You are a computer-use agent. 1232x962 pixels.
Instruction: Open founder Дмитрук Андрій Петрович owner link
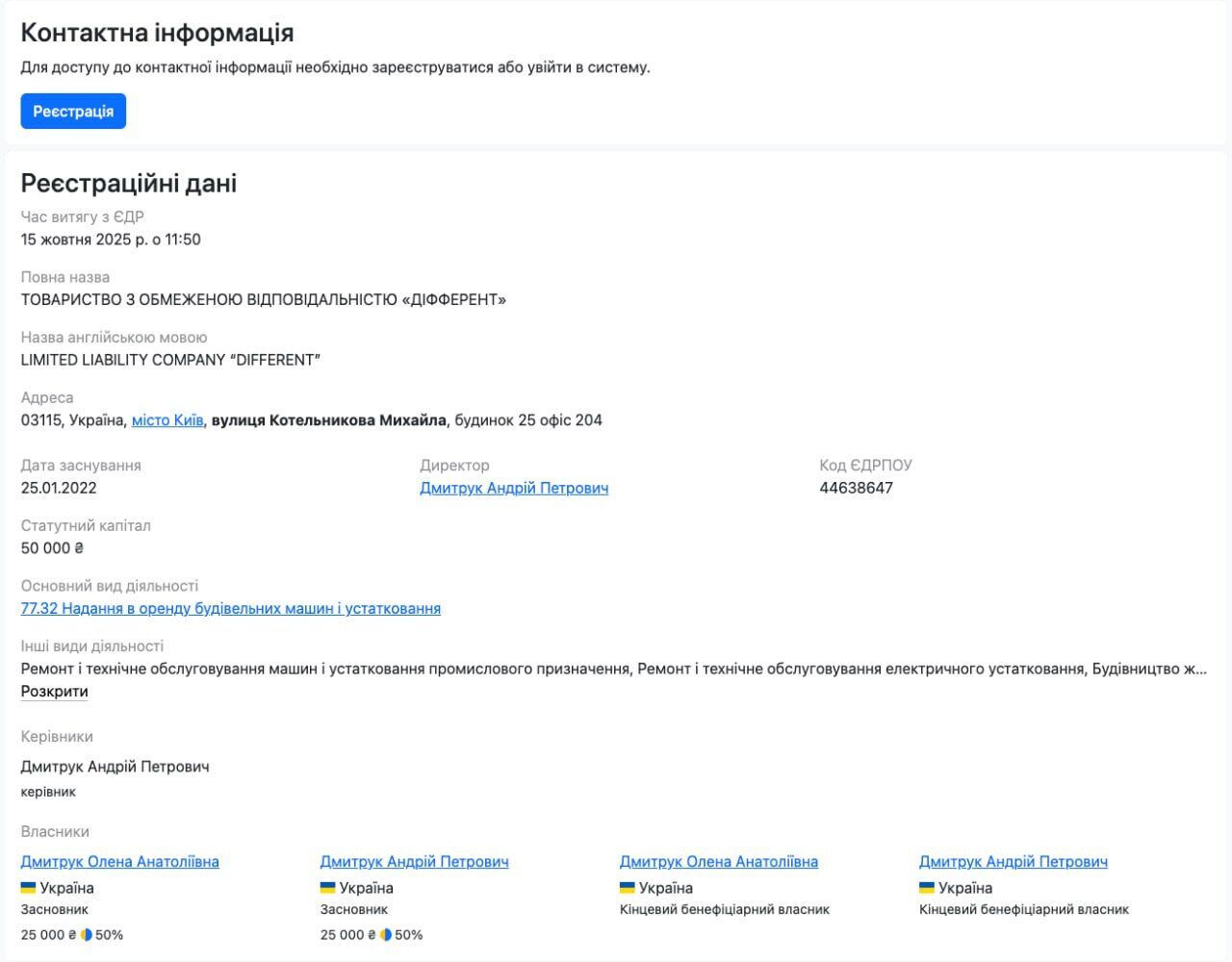coord(414,862)
